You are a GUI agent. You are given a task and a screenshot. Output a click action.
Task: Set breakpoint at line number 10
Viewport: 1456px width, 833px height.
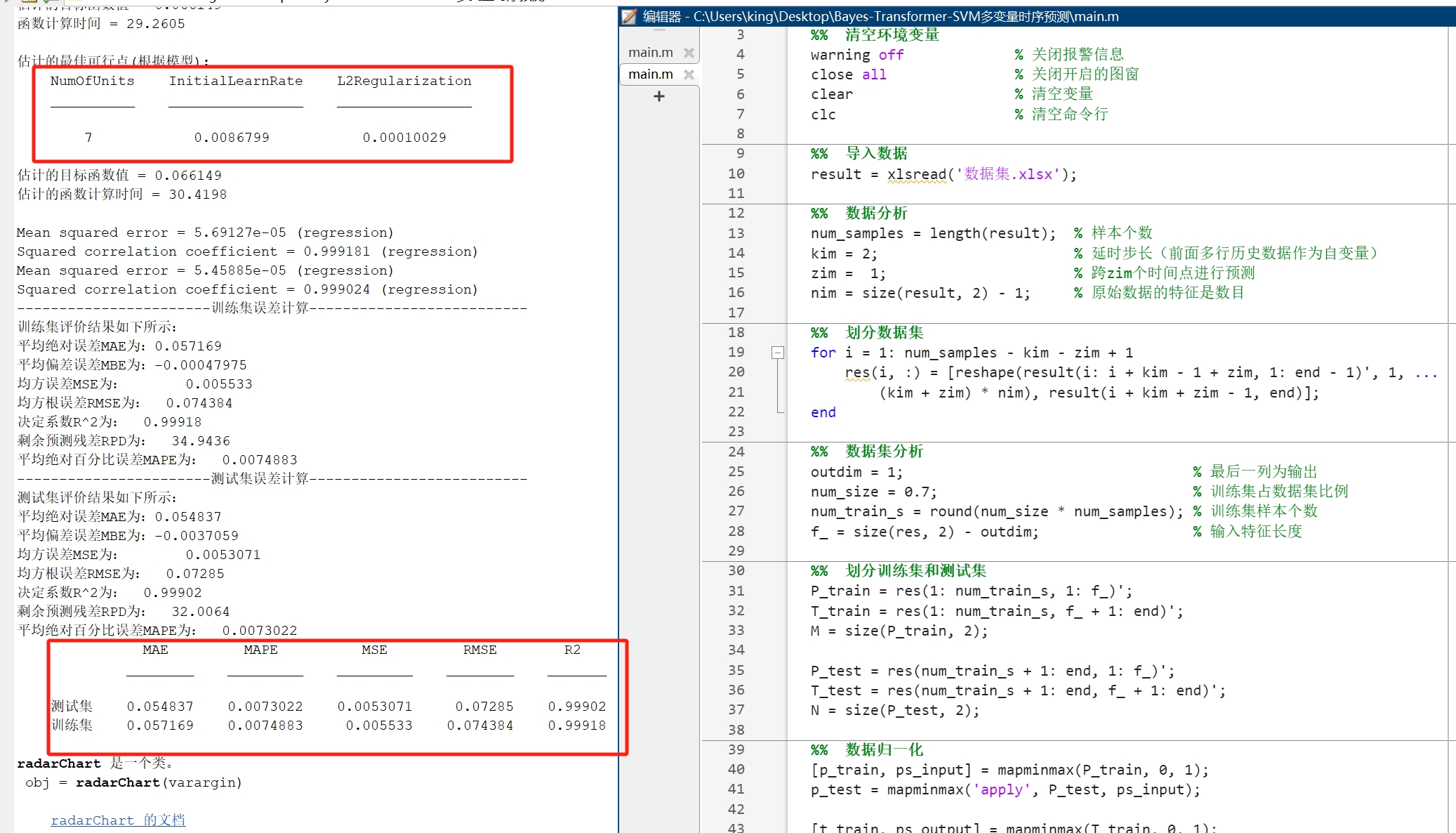[736, 173]
